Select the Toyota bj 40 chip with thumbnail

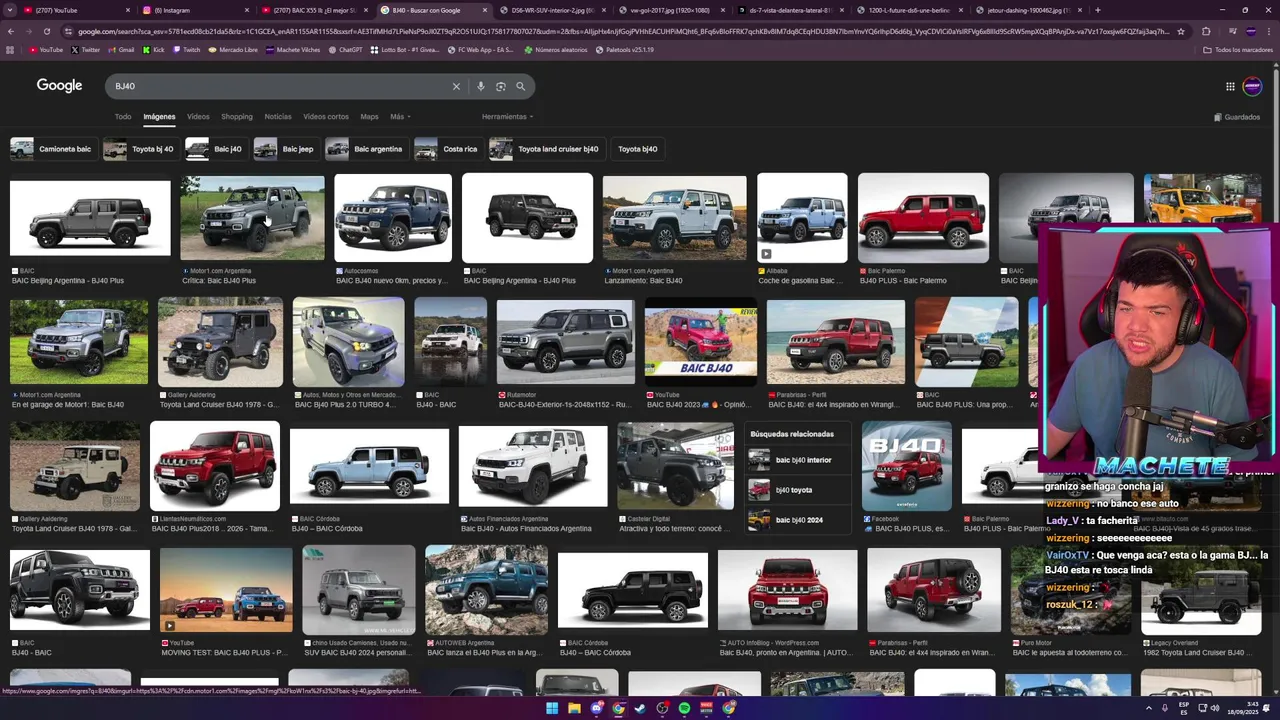tap(140, 149)
